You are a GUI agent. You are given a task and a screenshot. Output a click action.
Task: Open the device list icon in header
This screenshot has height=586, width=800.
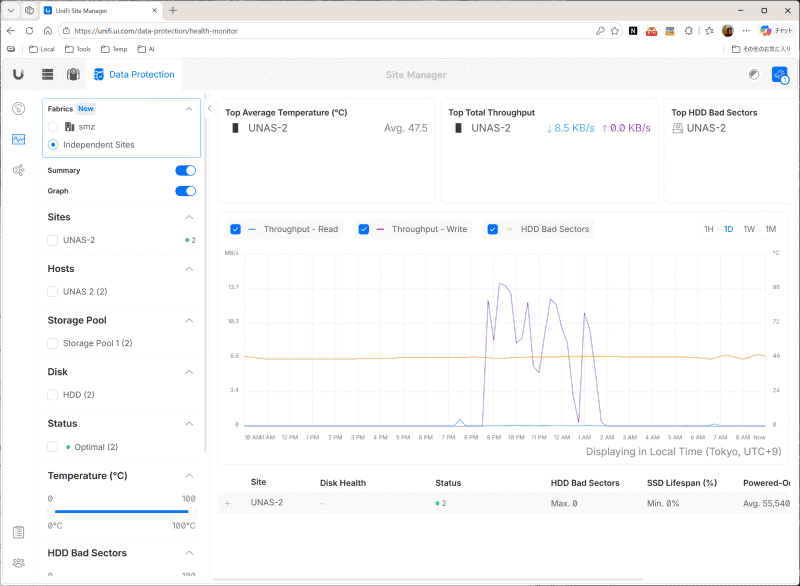[x=47, y=74]
